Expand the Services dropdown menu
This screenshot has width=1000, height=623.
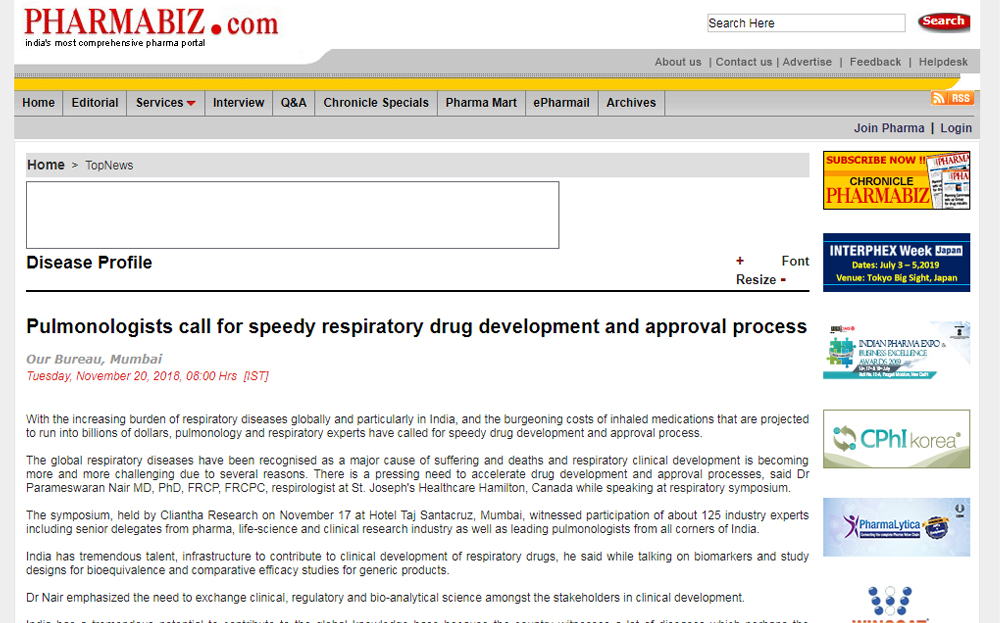pos(165,103)
